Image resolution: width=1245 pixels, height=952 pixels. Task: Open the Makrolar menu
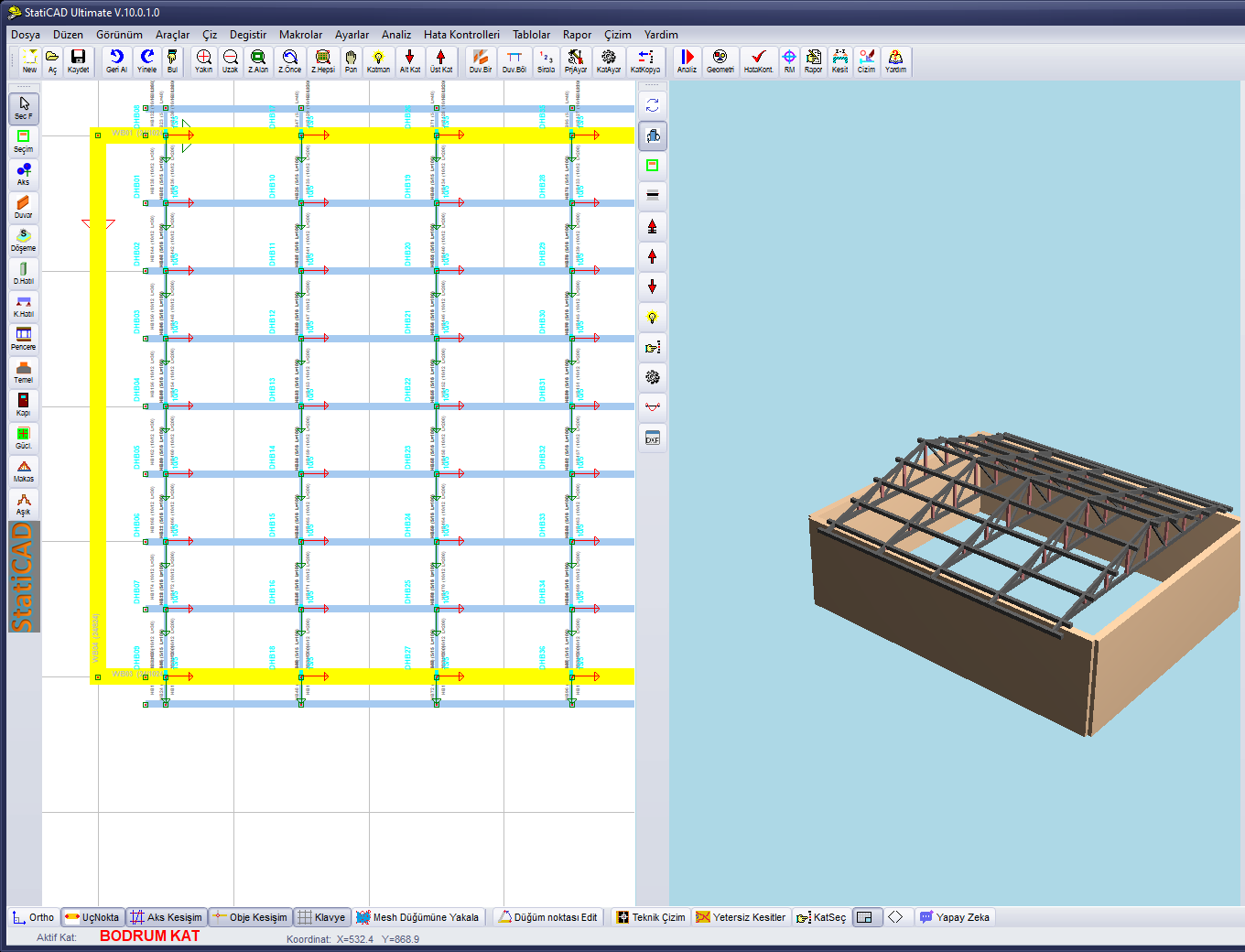[301, 35]
